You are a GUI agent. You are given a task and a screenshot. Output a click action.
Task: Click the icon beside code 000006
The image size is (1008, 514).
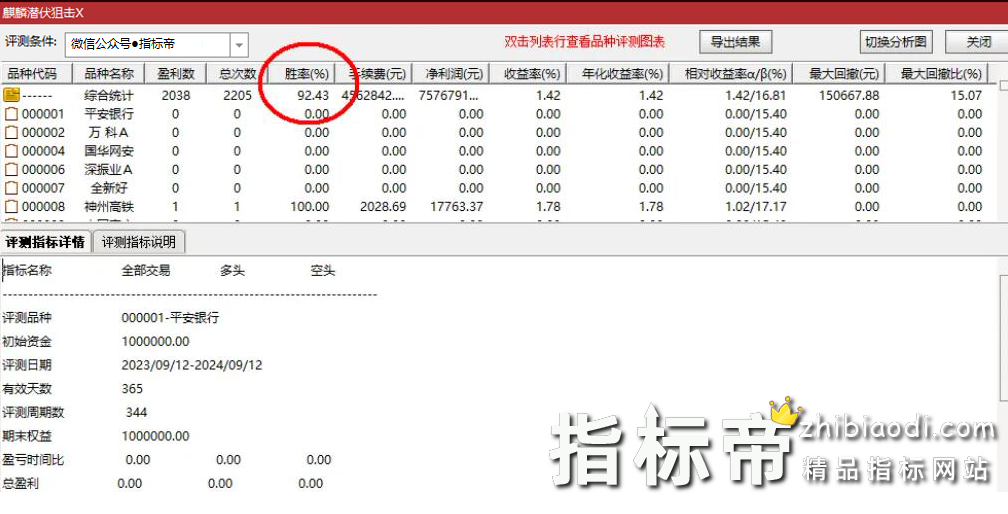[x=11, y=170]
